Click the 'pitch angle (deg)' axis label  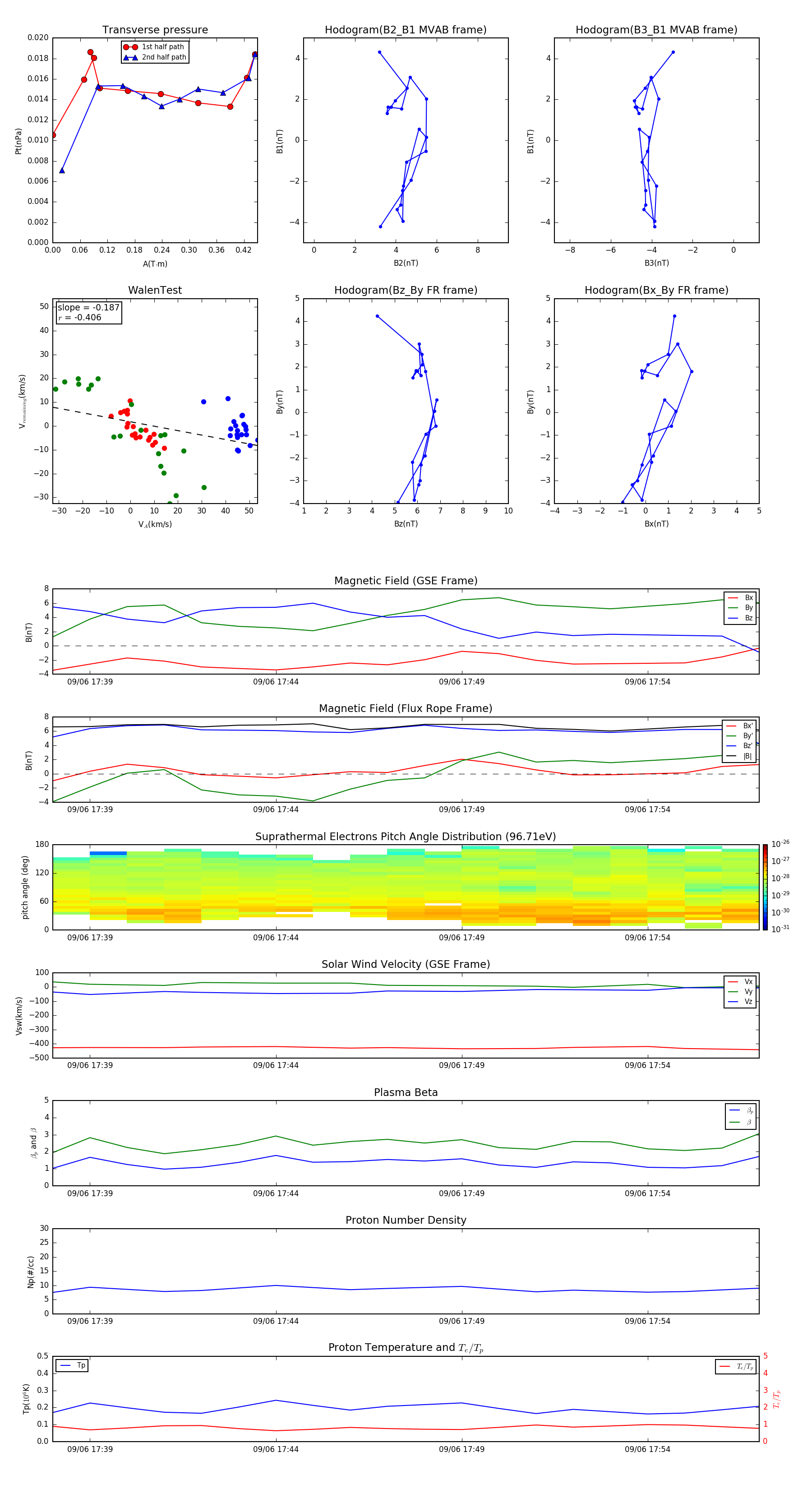click(x=25, y=887)
